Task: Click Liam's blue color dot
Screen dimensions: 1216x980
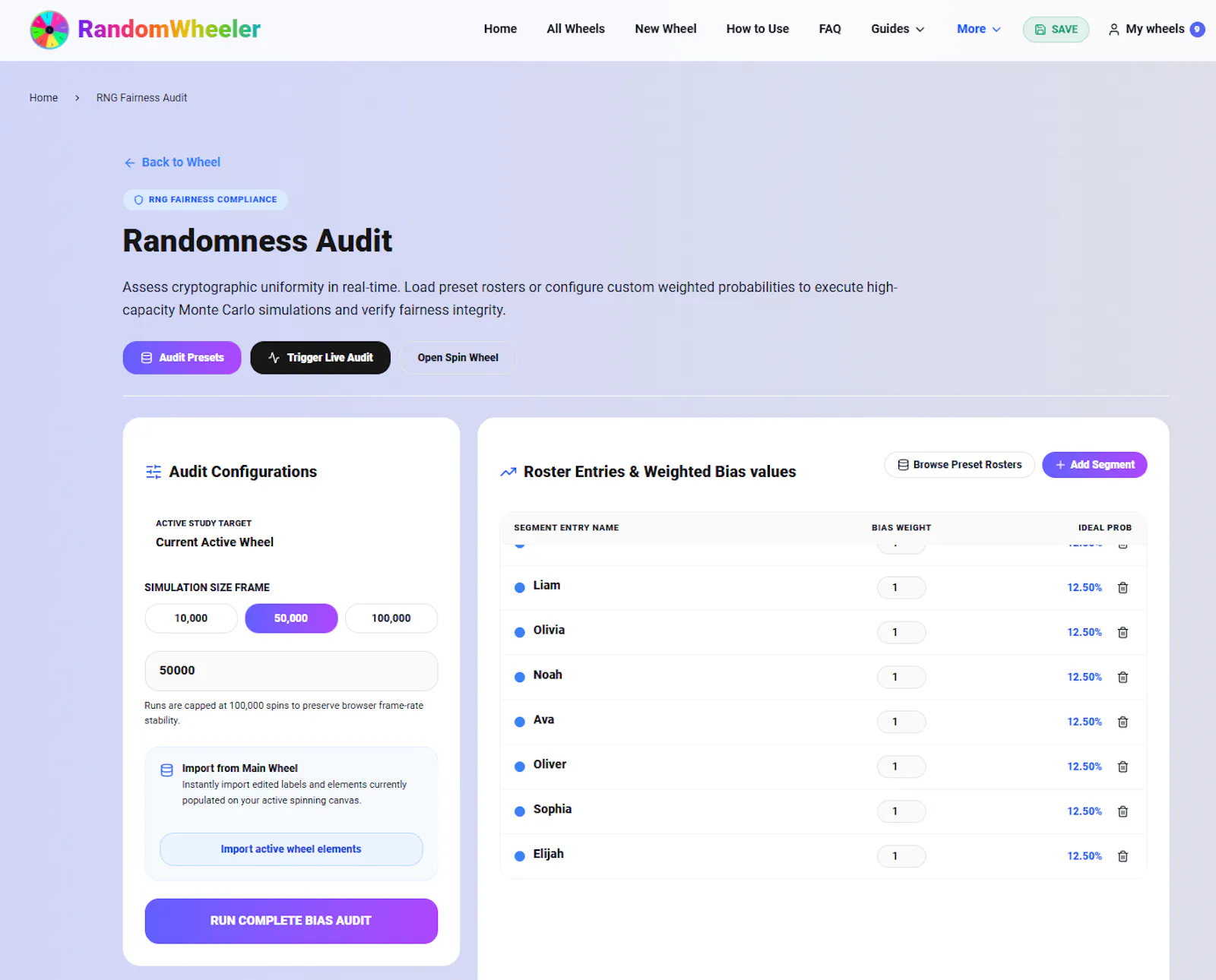Action: [520, 587]
